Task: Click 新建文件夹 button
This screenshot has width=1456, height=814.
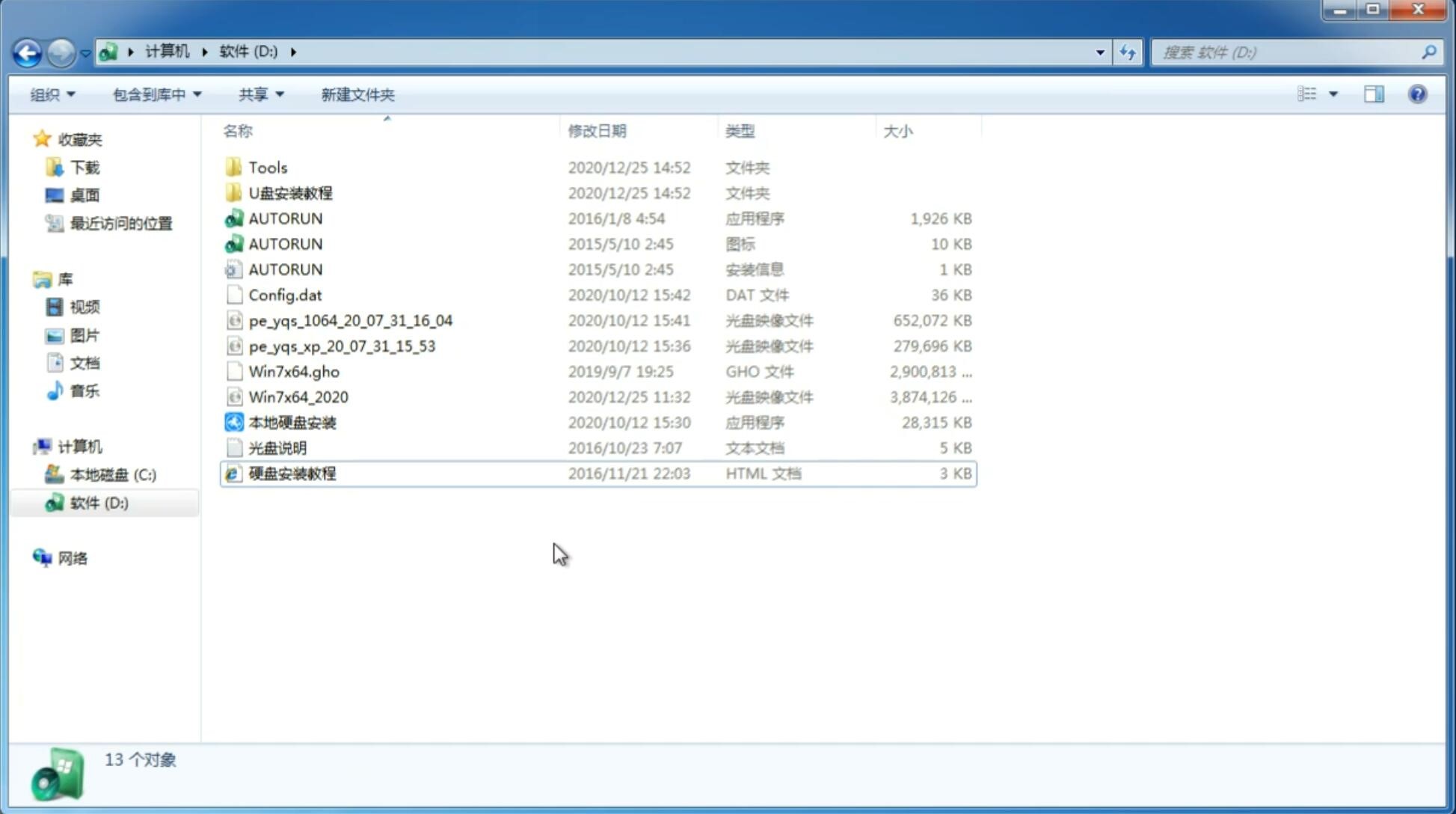Action: pyautogui.click(x=357, y=94)
